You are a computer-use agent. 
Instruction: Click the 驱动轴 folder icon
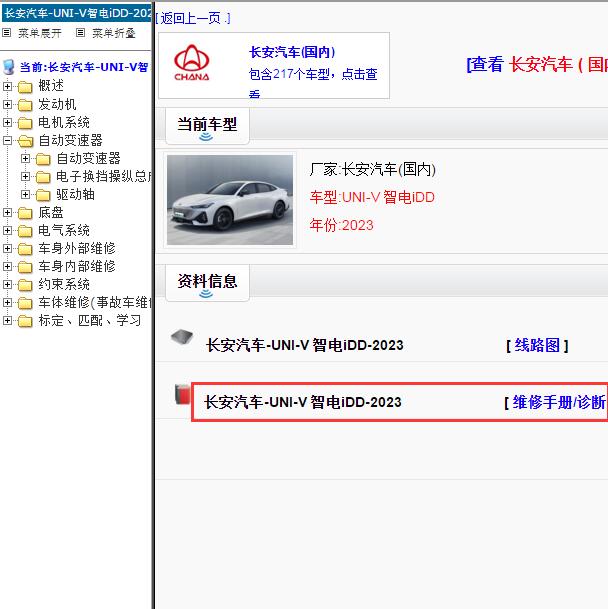(x=43, y=195)
